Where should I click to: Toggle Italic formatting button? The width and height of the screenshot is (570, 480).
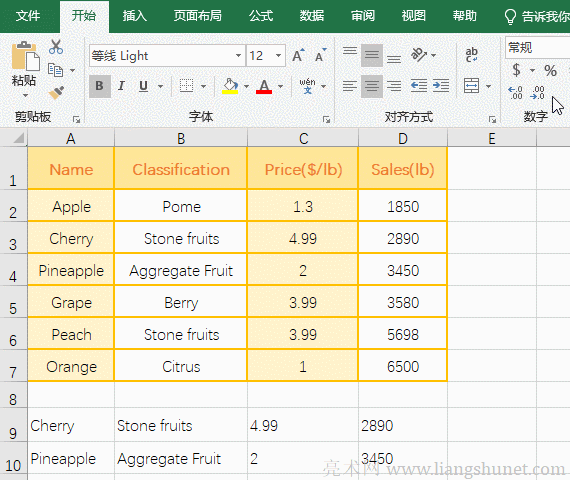[x=121, y=86]
